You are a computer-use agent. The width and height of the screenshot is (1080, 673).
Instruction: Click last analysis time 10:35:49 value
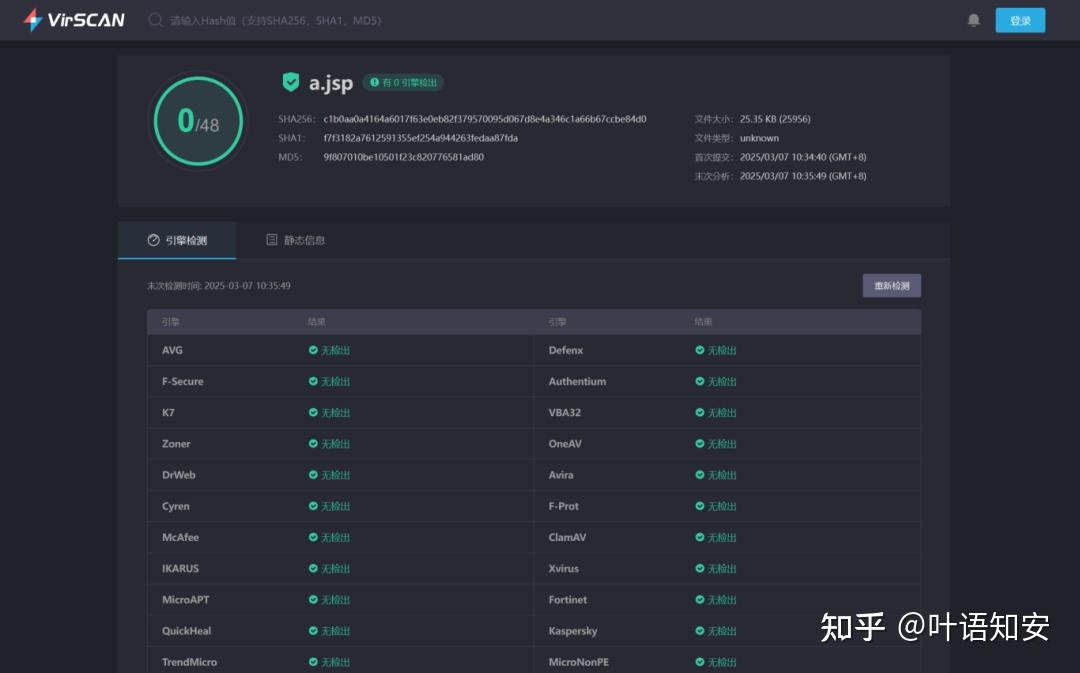point(803,176)
